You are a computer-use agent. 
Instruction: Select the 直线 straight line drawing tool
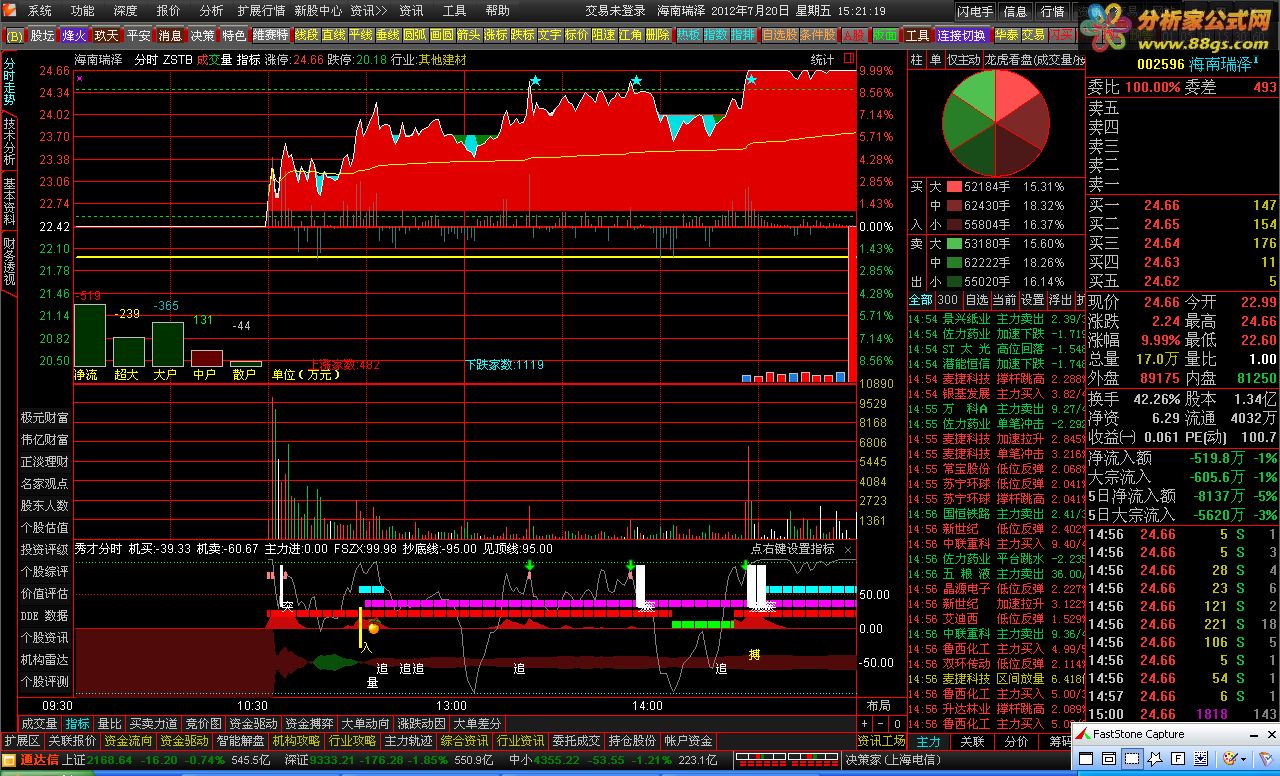pyautogui.click(x=333, y=35)
